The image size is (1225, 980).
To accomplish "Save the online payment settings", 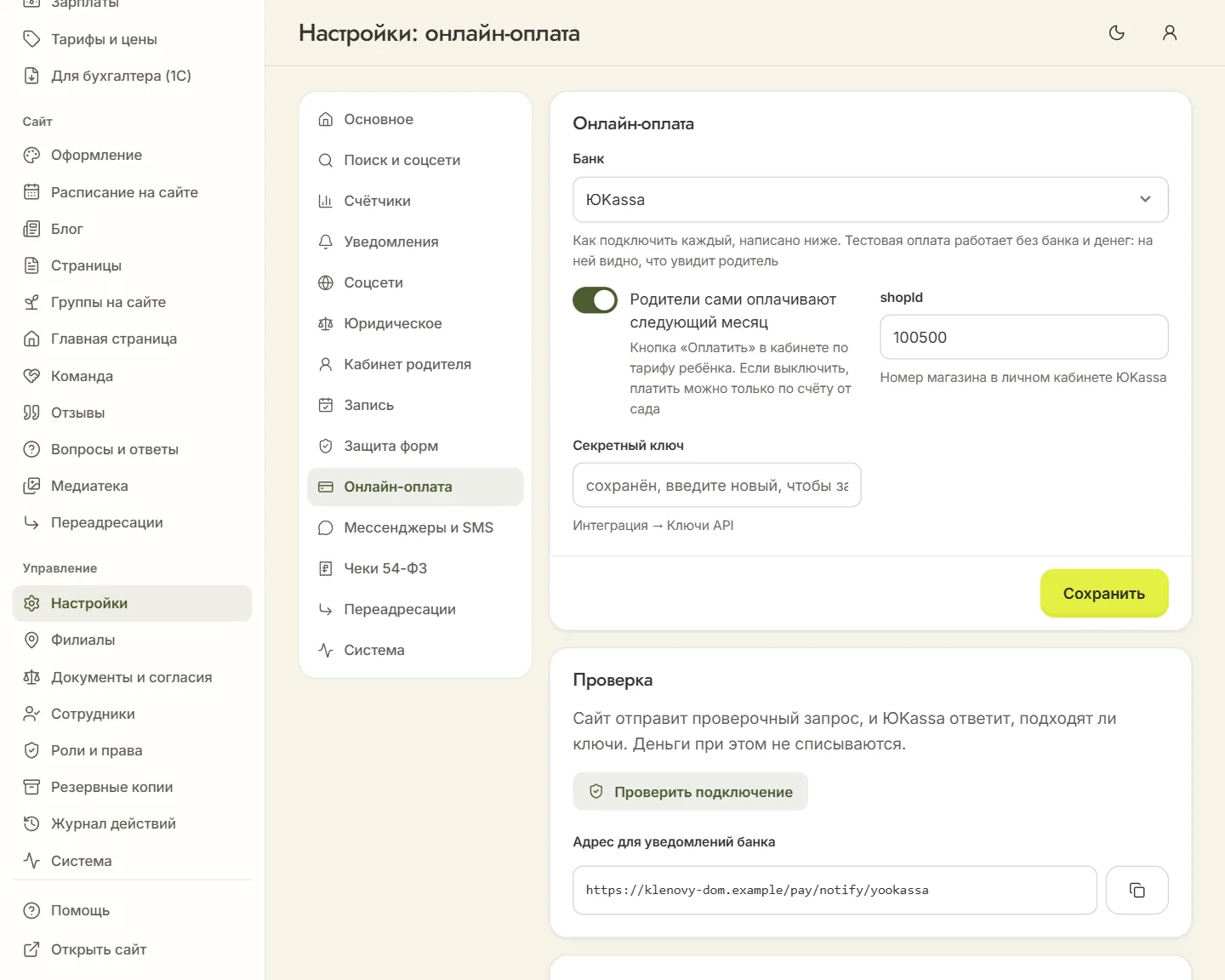I will coord(1104,593).
